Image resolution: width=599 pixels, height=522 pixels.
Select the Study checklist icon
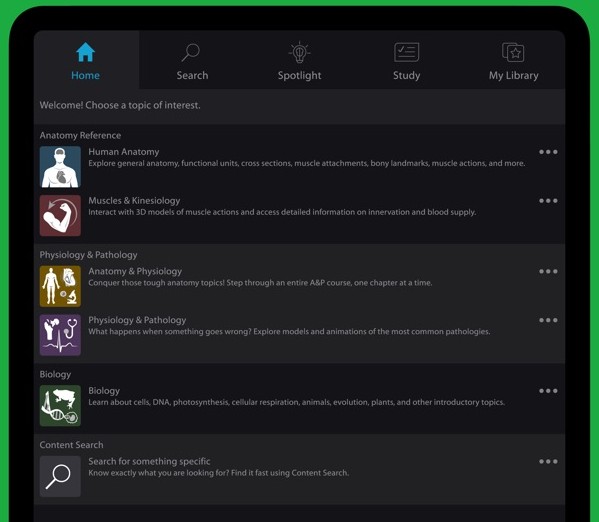(x=406, y=52)
